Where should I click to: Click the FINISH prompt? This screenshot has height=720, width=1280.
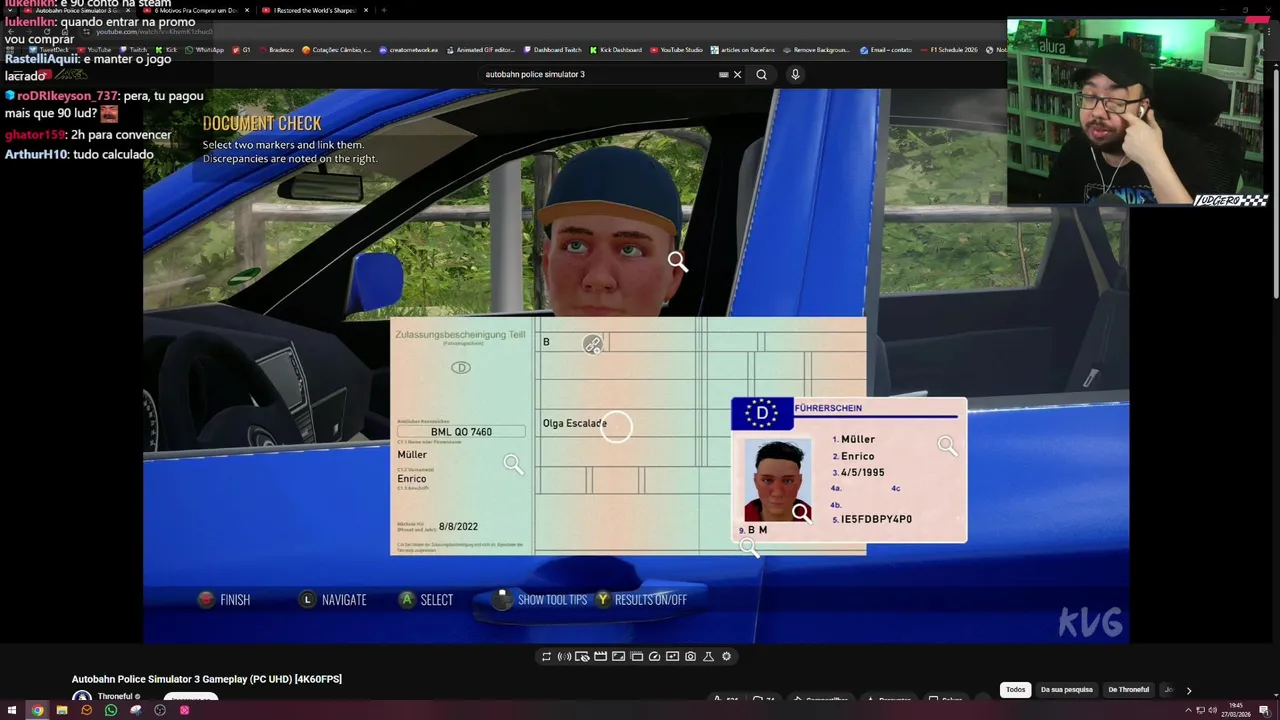[225, 600]
